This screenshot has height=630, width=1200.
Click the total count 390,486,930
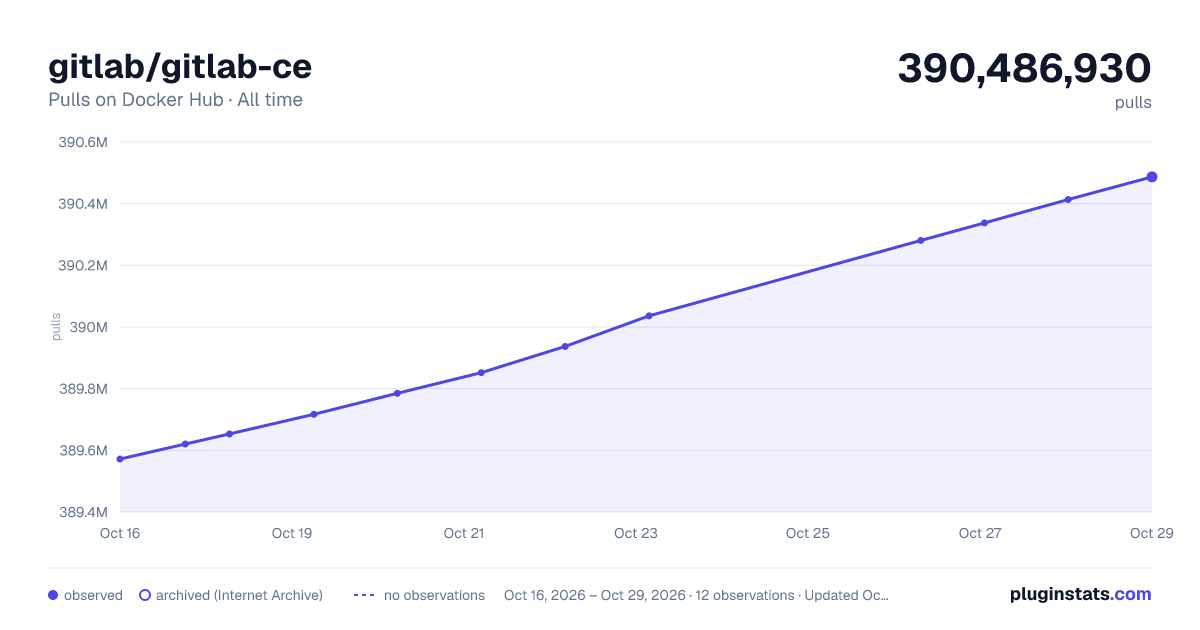point(1024,68)
